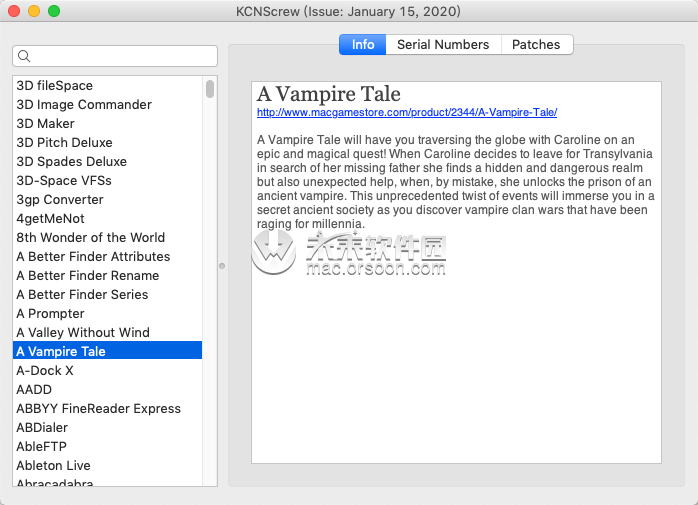Select 'A Better Finder Series' entry
This screenshot has height=505, width=698.
(x=107, y=294)
